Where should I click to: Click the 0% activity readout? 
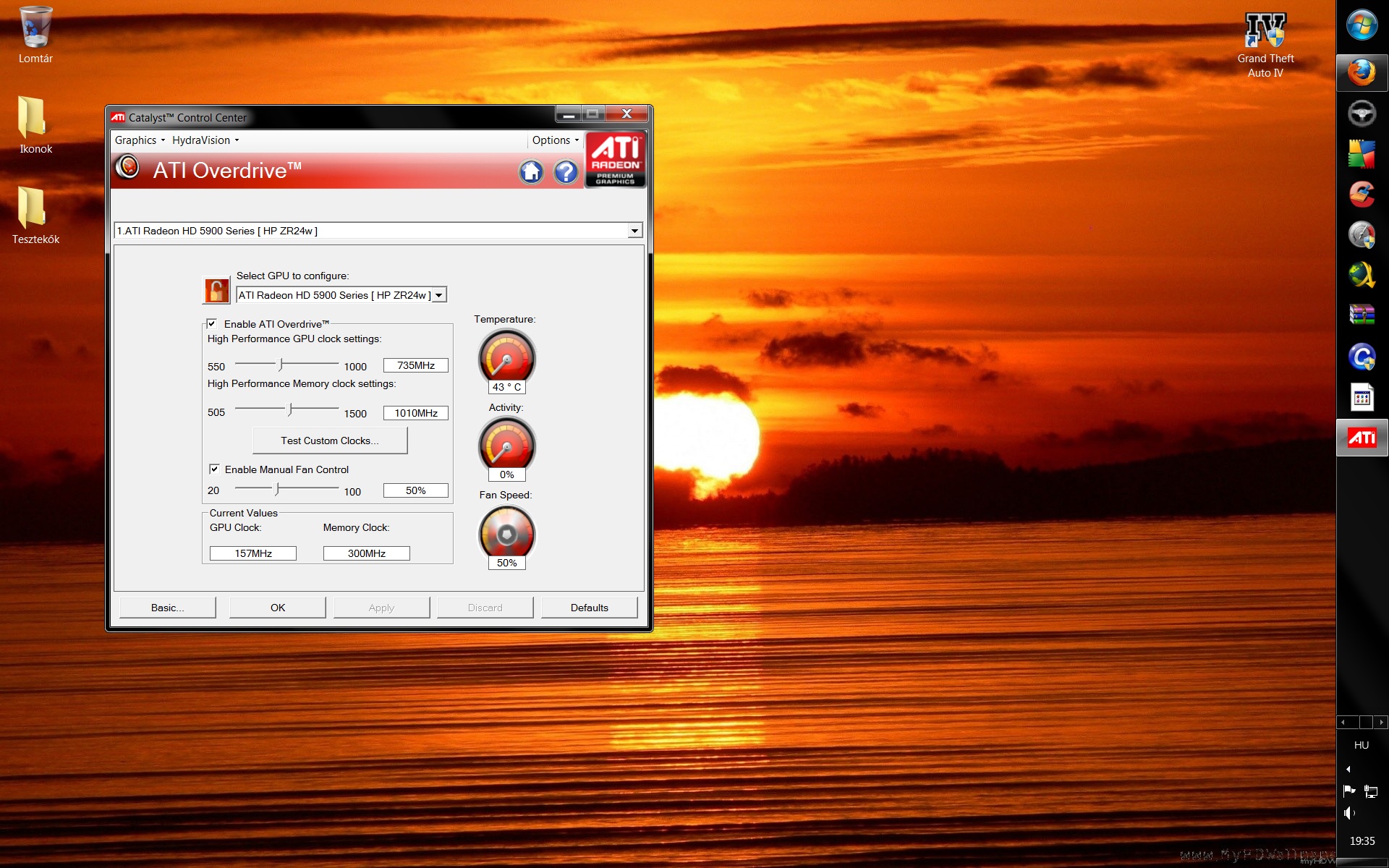pyautogui.click(x=507, y=475)
